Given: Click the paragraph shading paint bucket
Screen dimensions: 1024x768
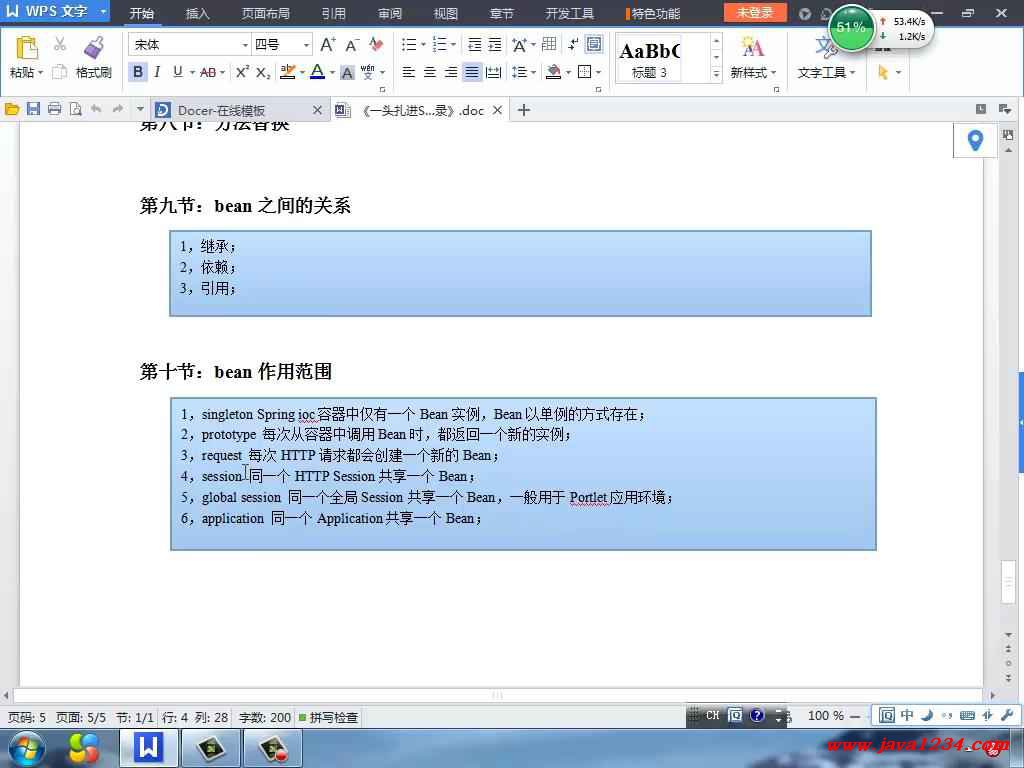Looking at the screenshot, I should (x=553, y=72).
